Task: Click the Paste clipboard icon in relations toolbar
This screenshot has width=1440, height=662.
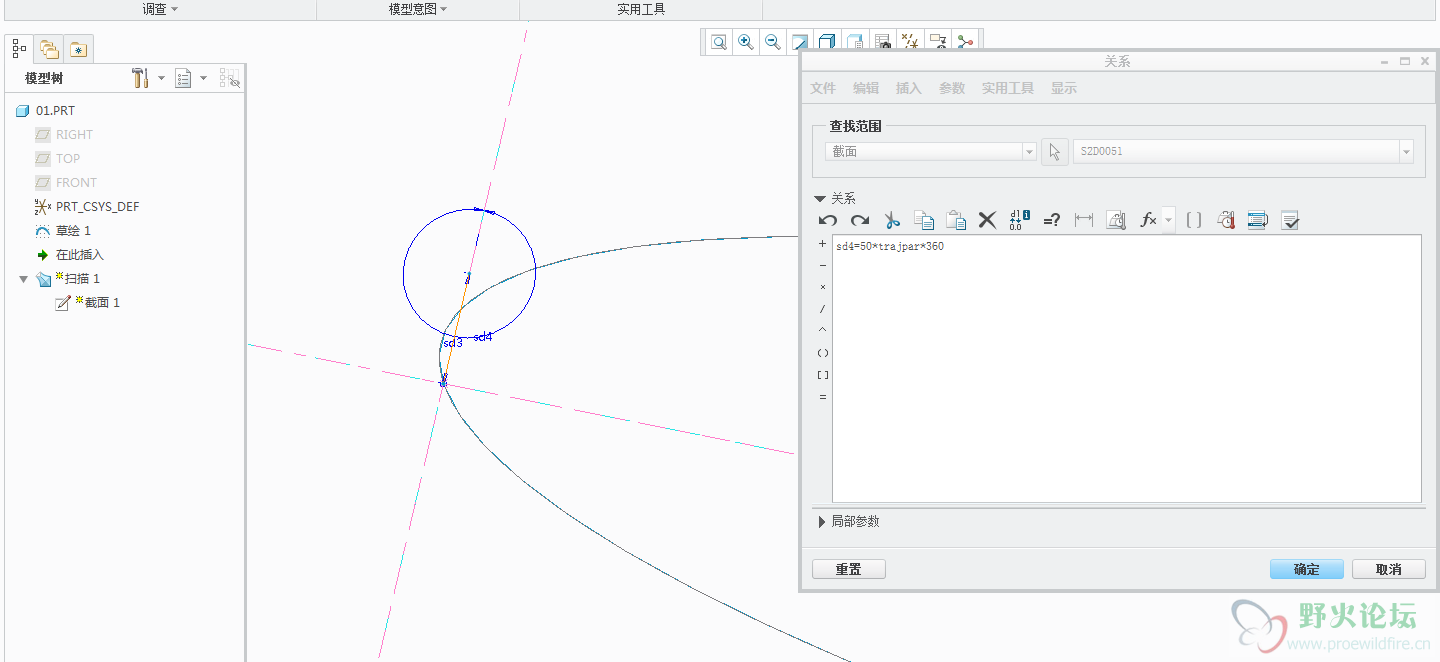Action: point(956,220)
